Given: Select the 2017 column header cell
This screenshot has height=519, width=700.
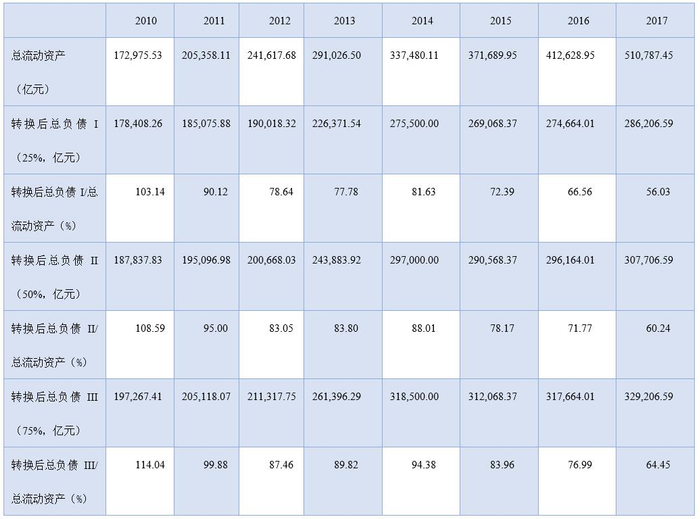Looking at the screenshot, I should (x=656, y=19).
